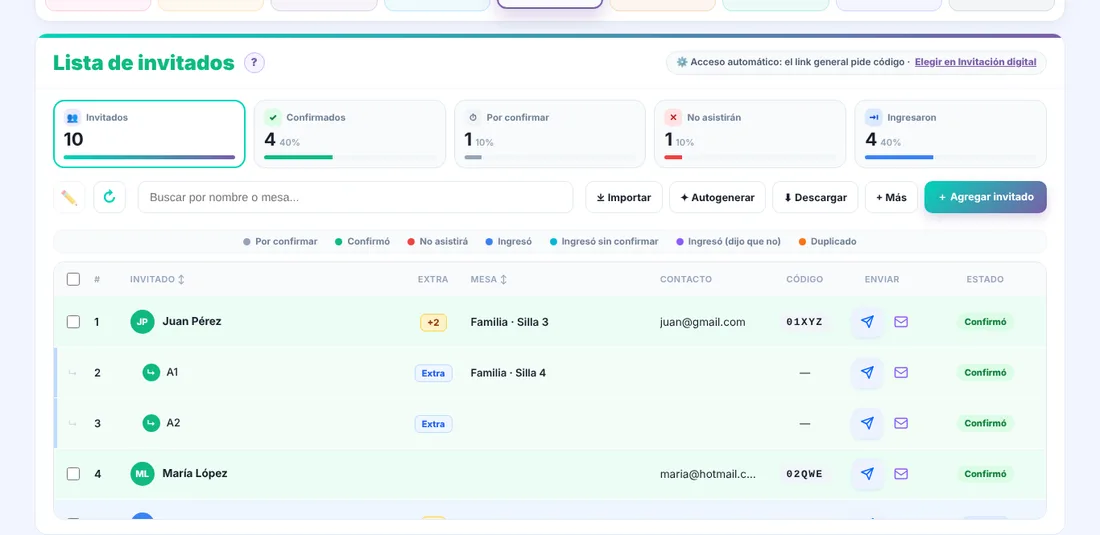The image size is (1100, 535).
Task: Click the clock icon in the Por confirmar card
Action: point(473,118)
